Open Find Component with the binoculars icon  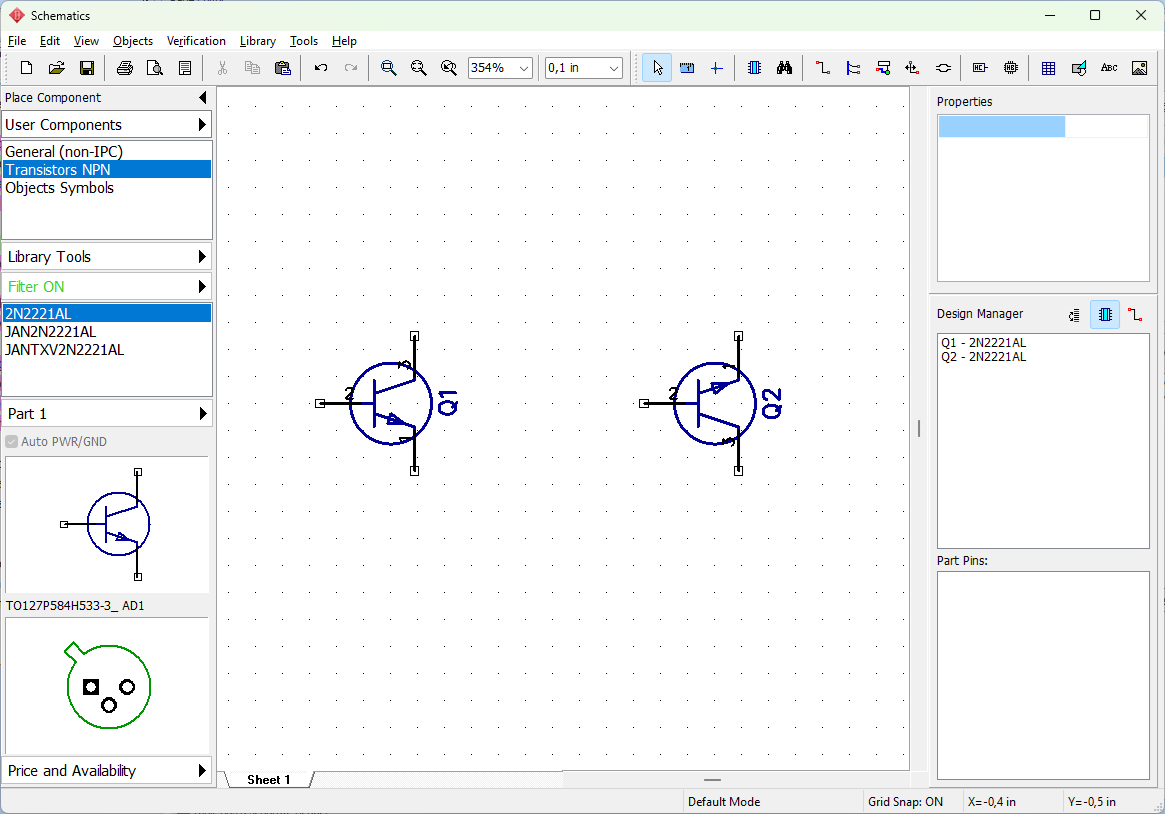point(785,68)
